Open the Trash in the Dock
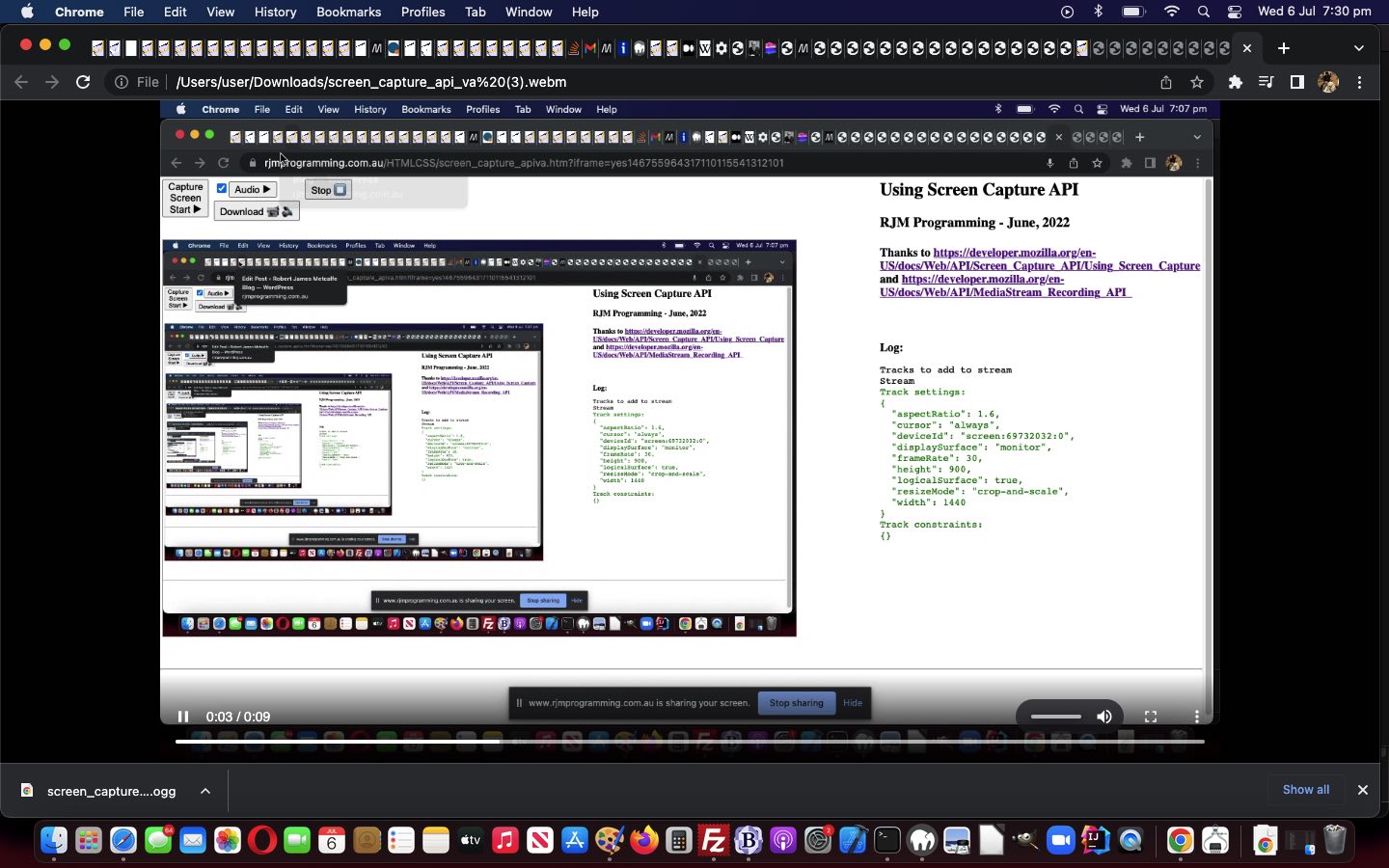This screenshot has width=1389, height=868. (x=1335, y=840)
